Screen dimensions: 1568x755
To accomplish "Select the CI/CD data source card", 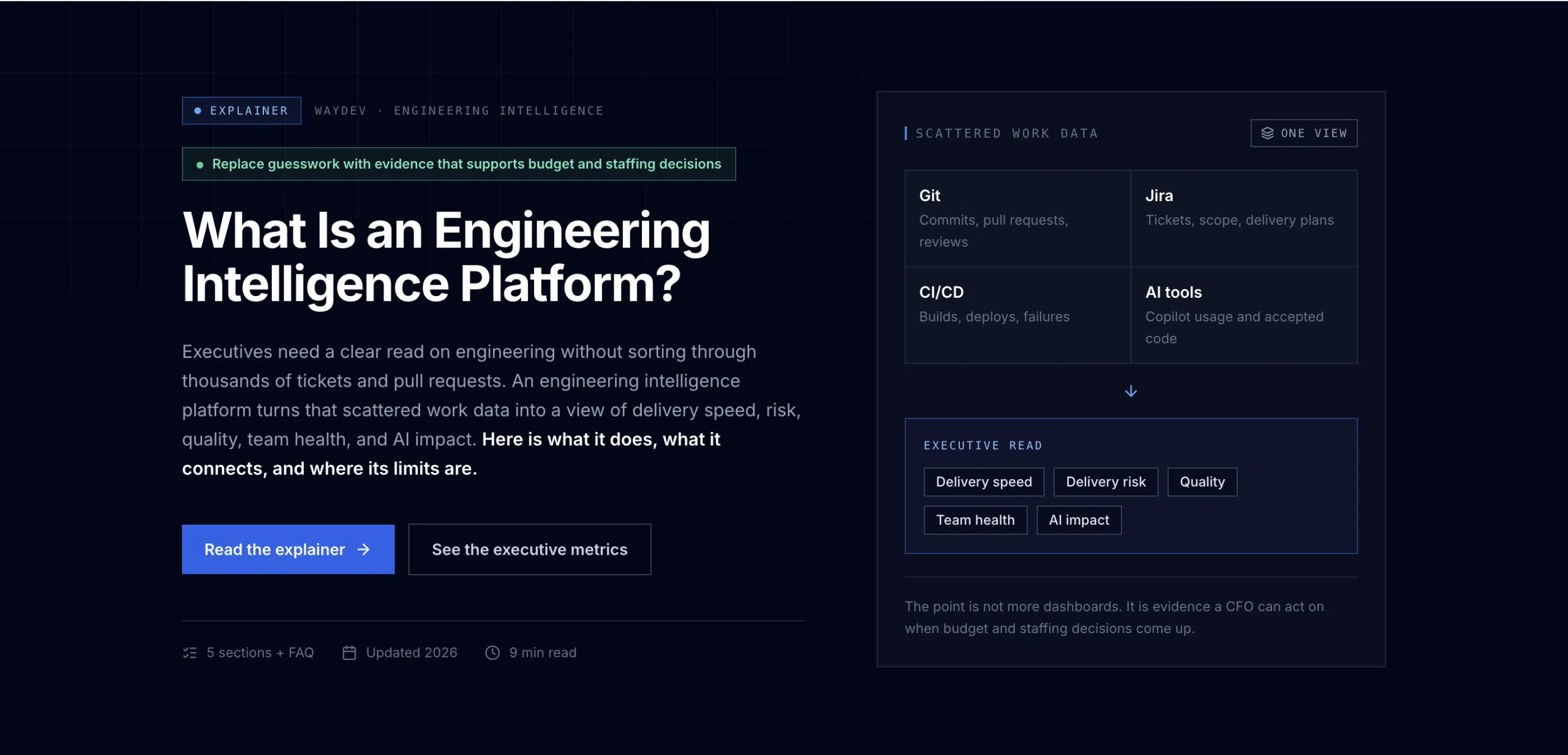I will pyautogui.click(x=1018, y=315).
